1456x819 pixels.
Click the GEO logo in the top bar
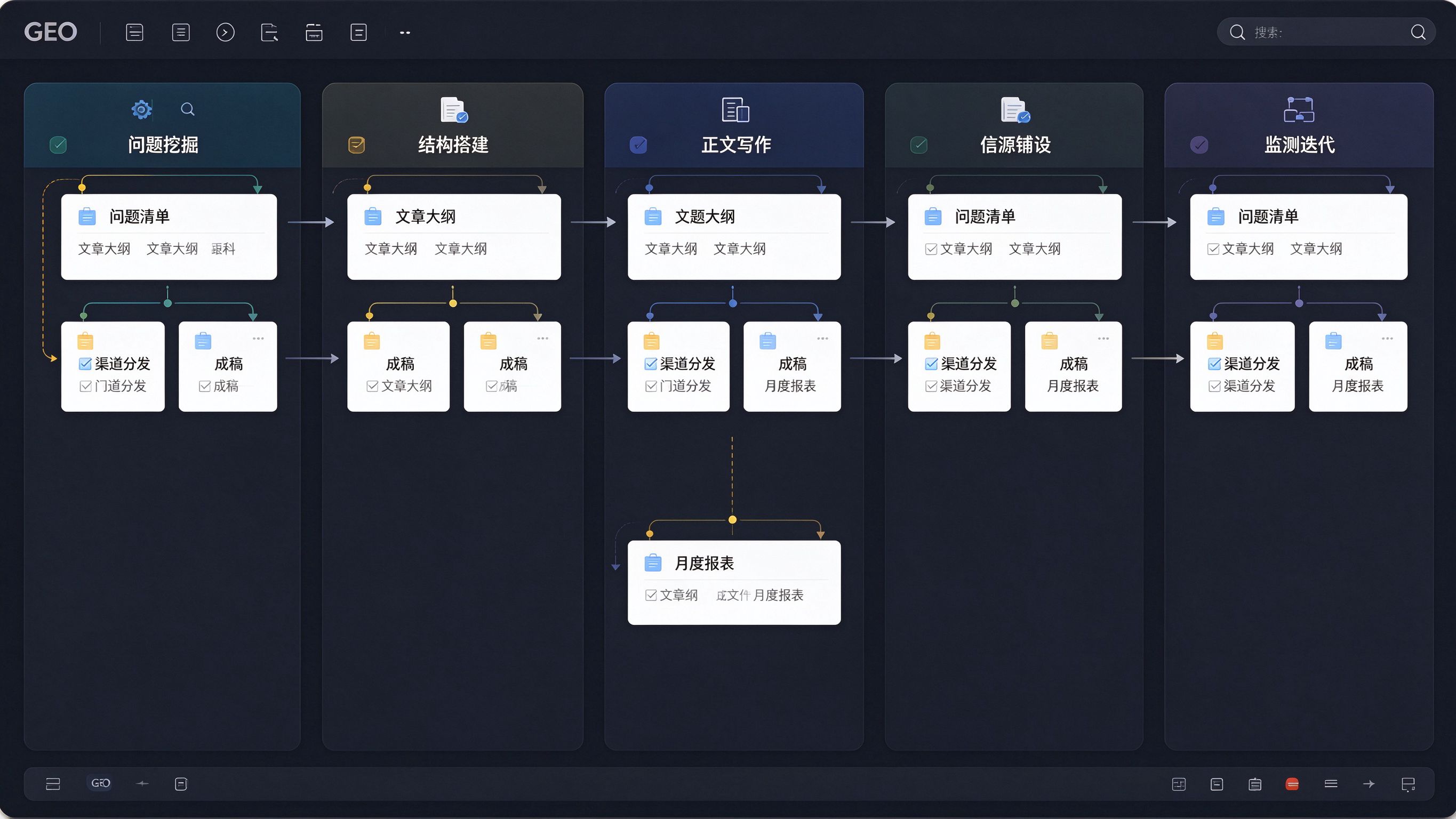point(50,32)
